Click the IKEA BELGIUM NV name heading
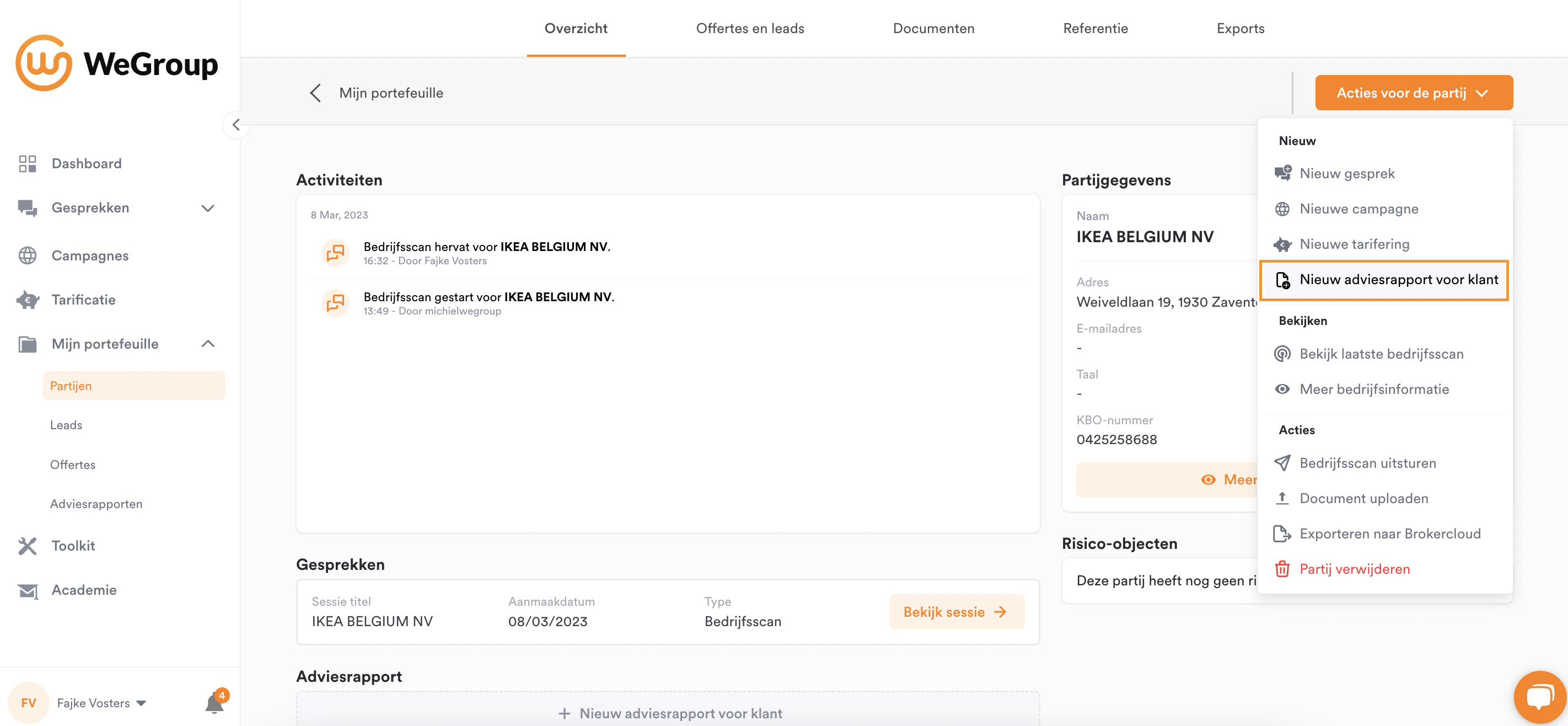Screen dimensions: 1568x726 coord(1145,237)
